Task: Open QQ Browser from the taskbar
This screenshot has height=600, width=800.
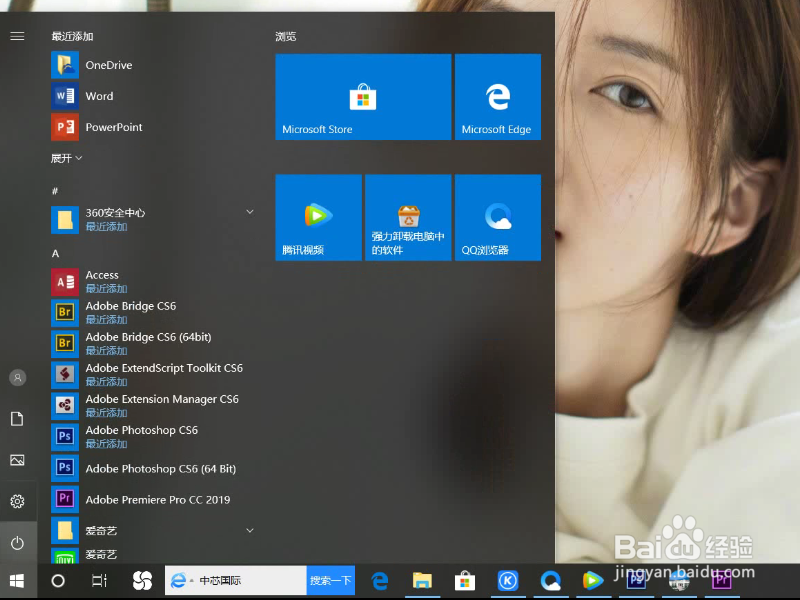Action: point(551,581)
